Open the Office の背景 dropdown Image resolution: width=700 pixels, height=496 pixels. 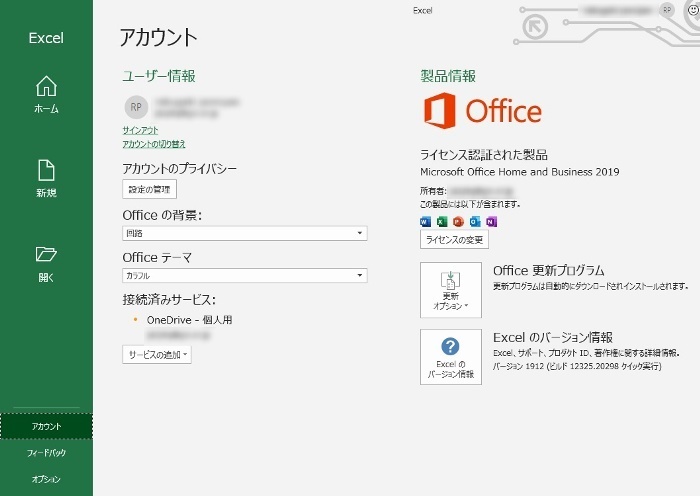(x=245, y=233)
